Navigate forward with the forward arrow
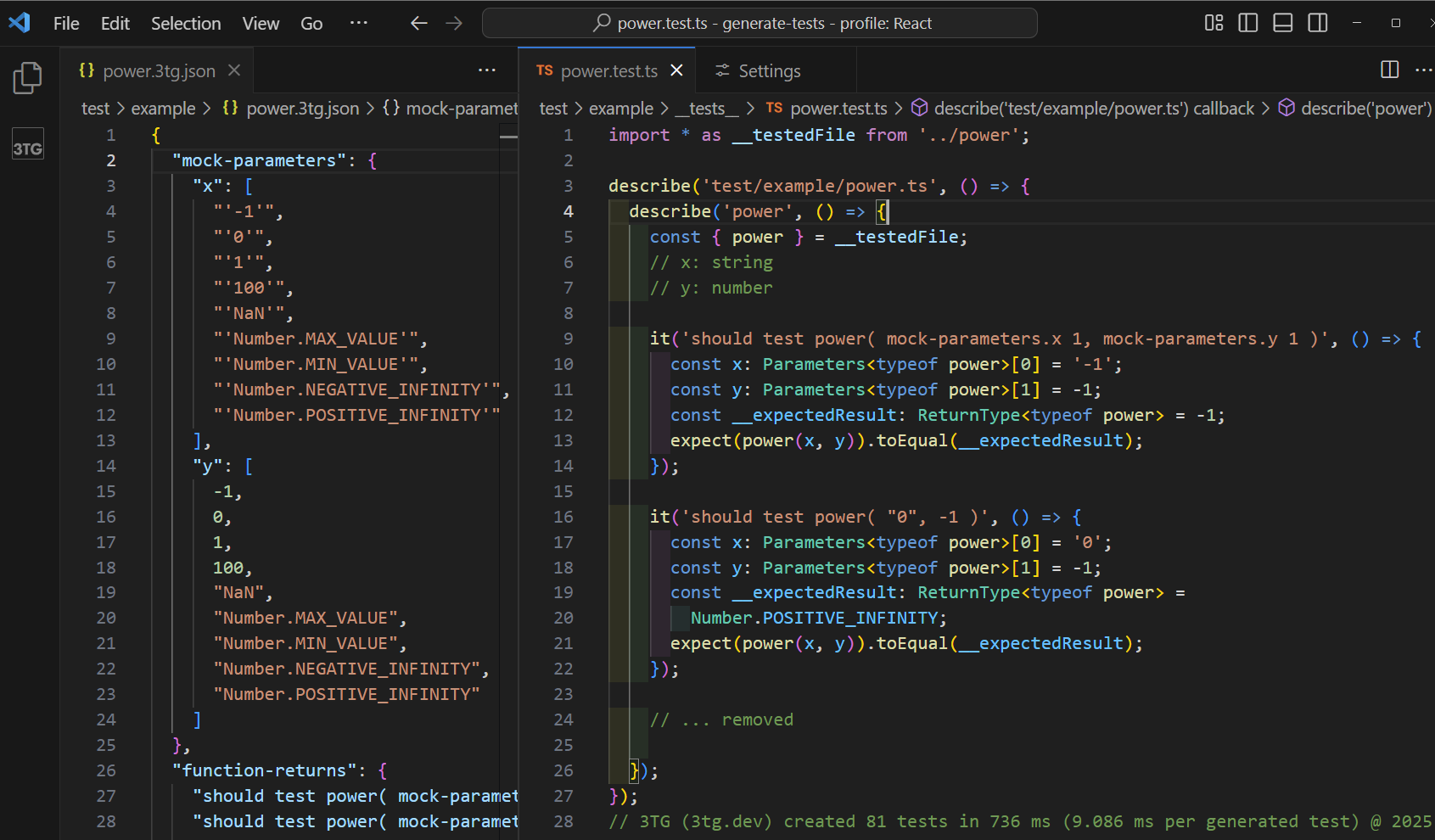 pos(454,23)
